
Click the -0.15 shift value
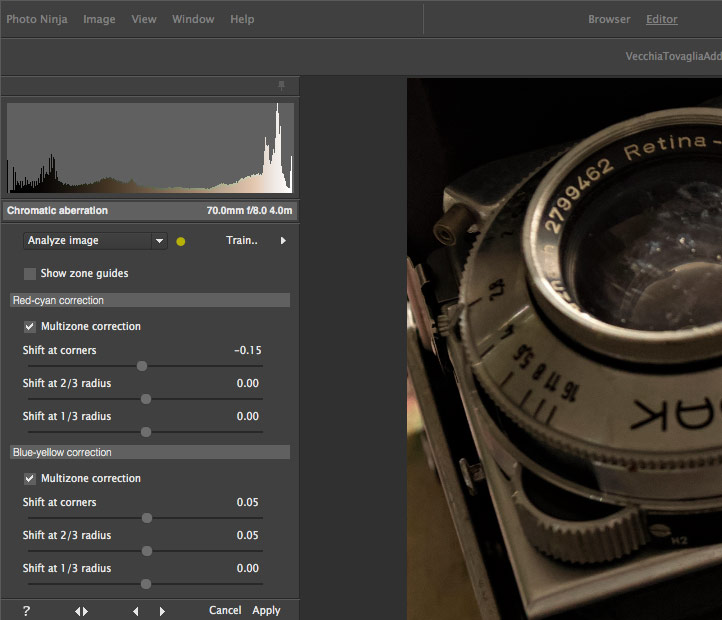(x=248, y=351)
